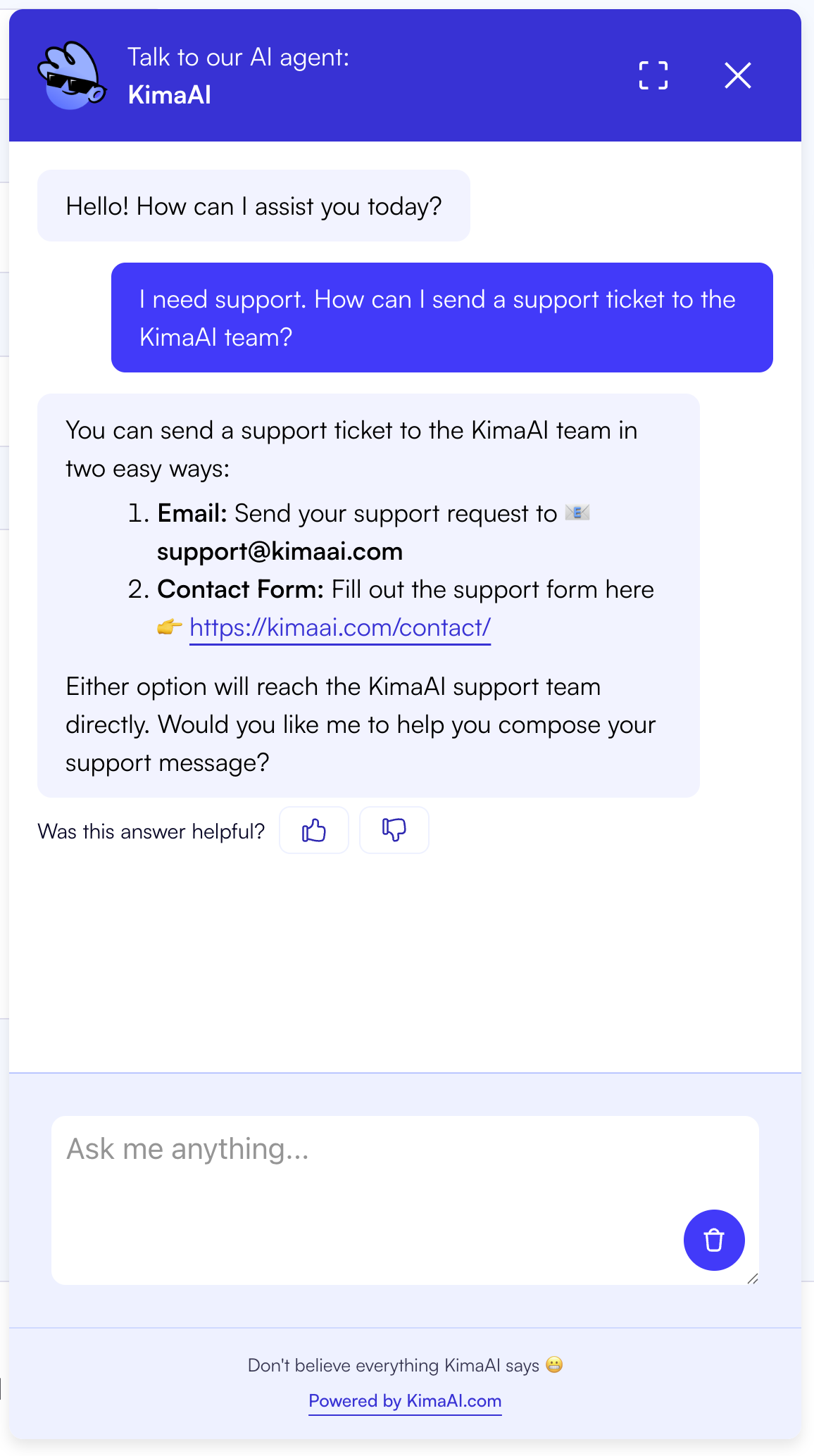Click the envelope emoji next to the email
The width and height of the screenshot is (814, 1456).
[x=577, y=513]
